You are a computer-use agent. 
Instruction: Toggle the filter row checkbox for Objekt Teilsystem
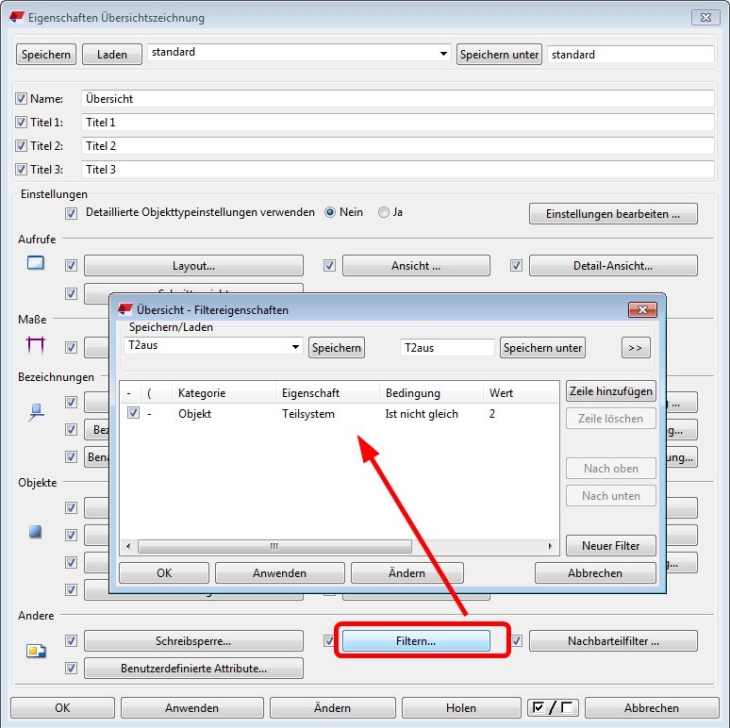click(133, 412)
